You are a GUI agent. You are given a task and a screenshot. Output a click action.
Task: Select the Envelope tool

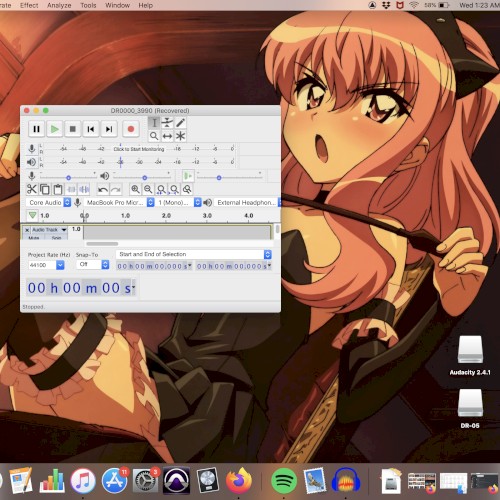click(x=167, y=123)
